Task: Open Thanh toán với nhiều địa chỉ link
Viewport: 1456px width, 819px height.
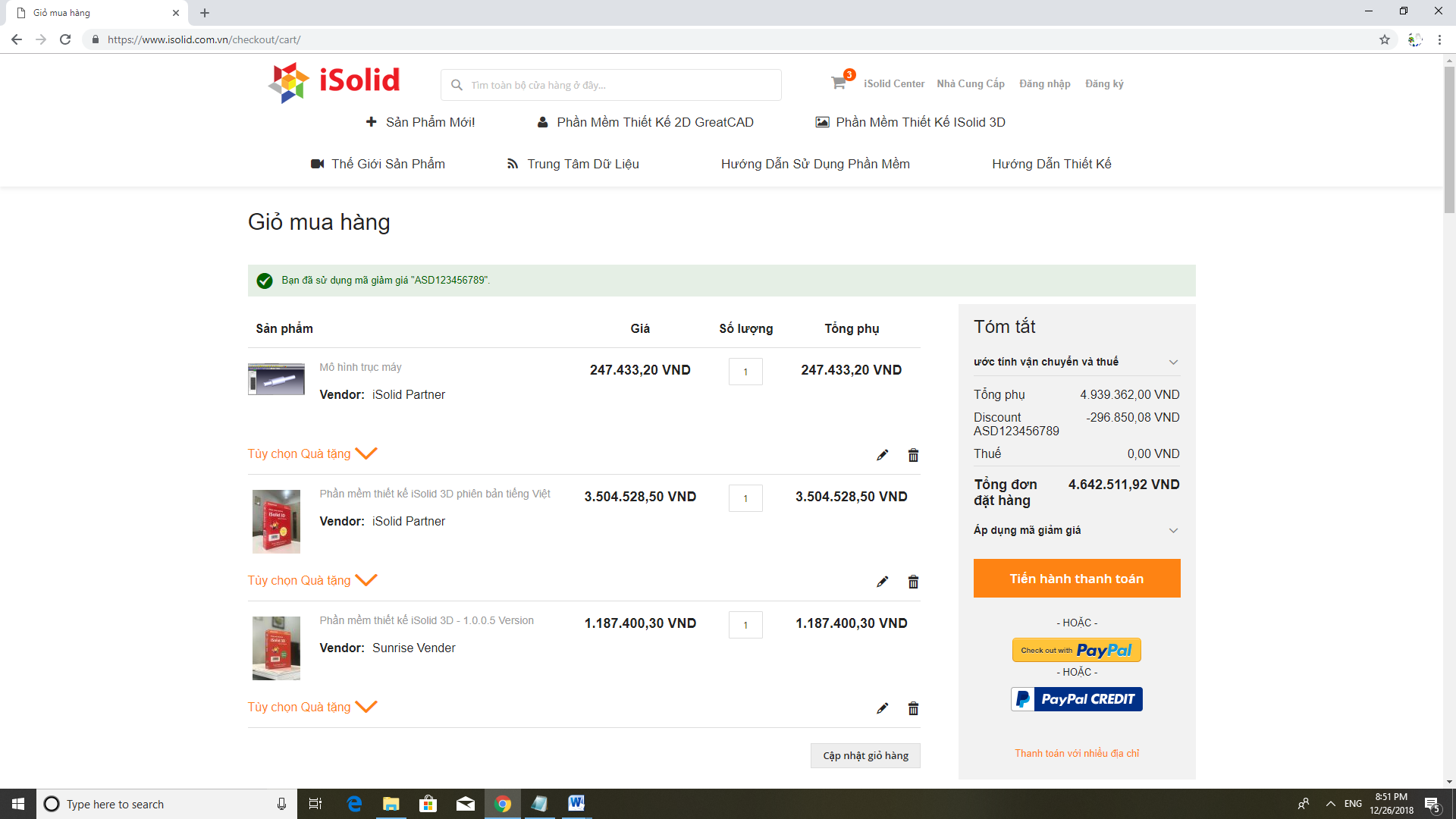Action: click(1077, 753)
